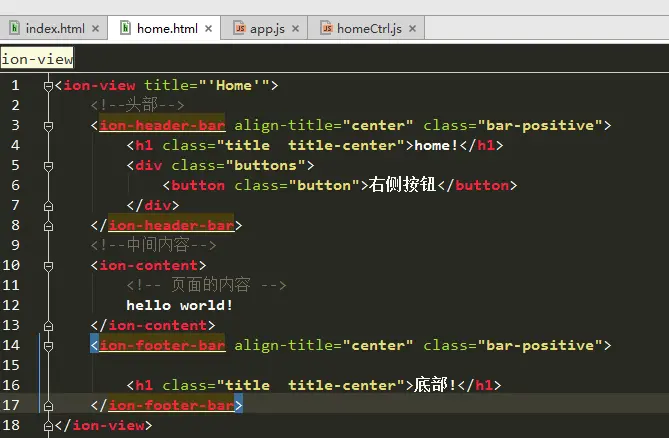Click the fold end marker on line 17
This screenshot has height=438, width=669.
coord(48,406)
